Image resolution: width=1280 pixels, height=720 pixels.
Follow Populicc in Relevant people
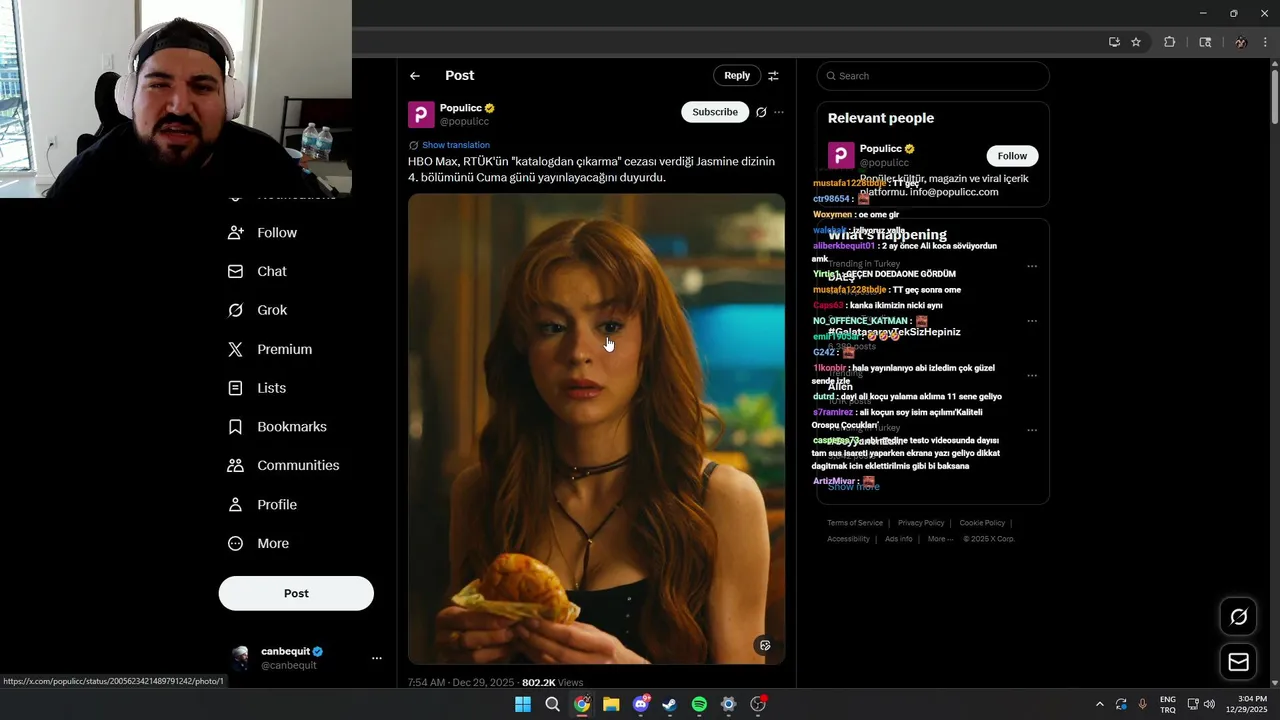[1012, 156]
